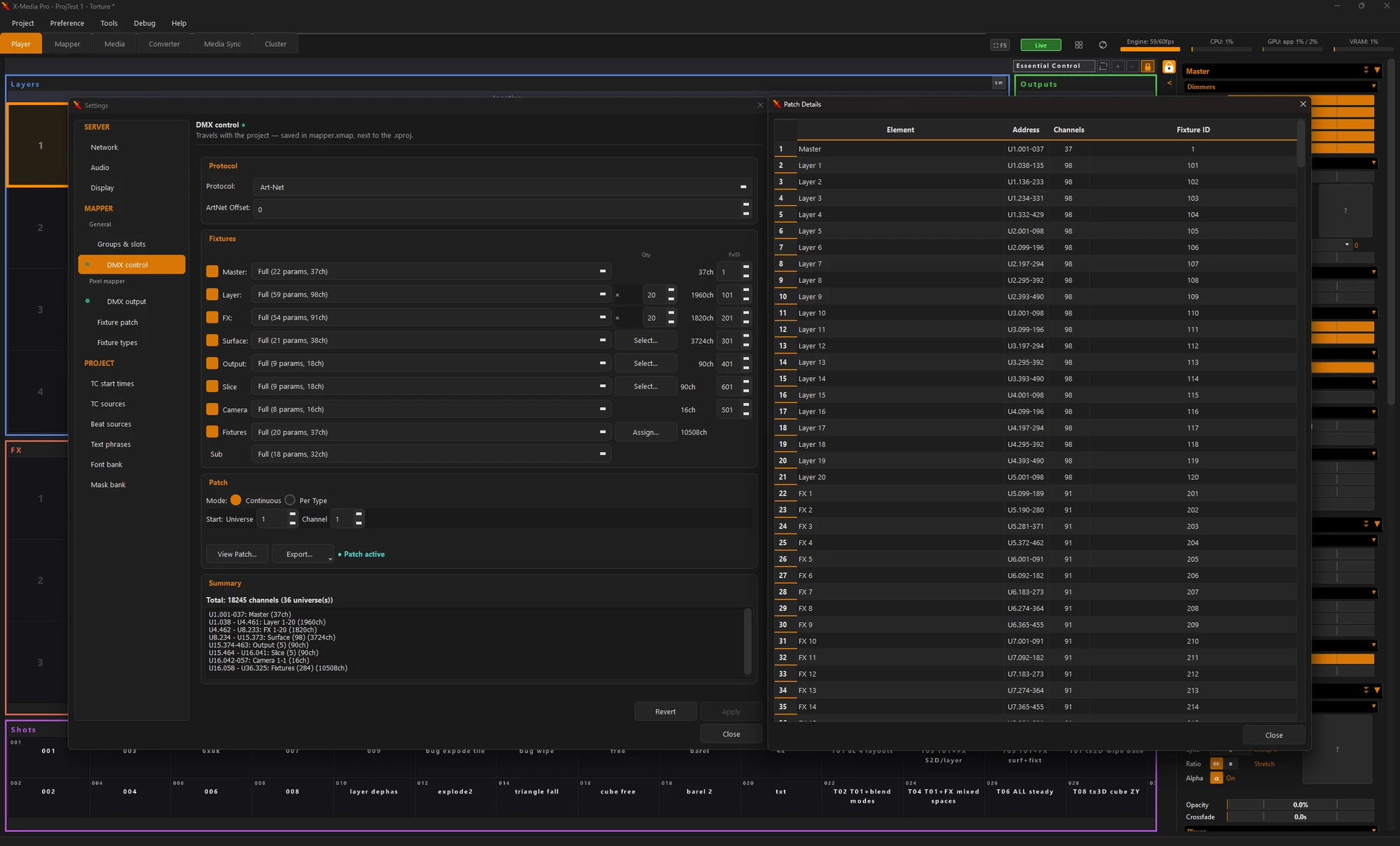Click the Assign button for Fixtures
This screenshot has width=1400, height=846.
coord(645,432)
